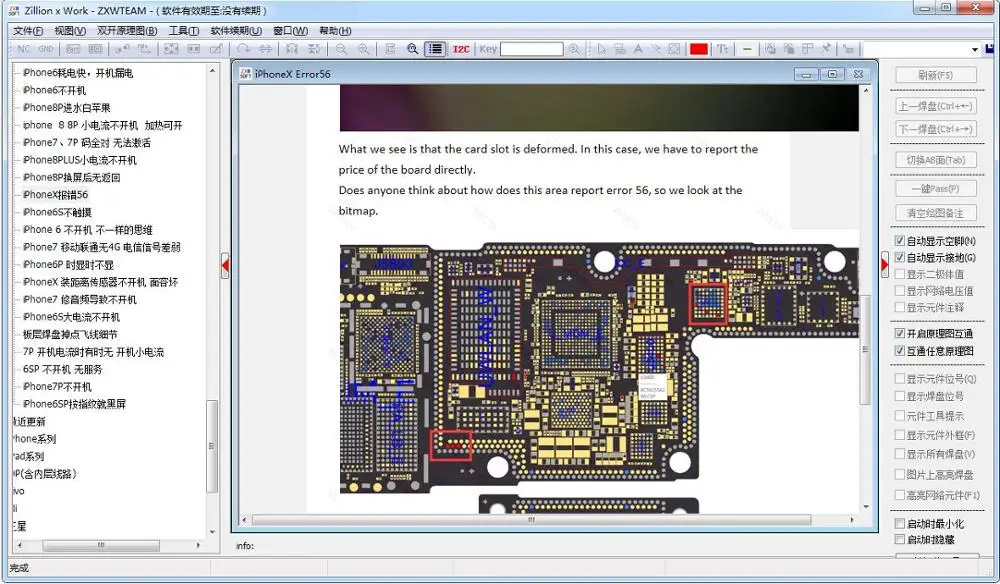Click the rotate arrow toolbar icon
The width and height of the screenshot is (1000, 584).
coord(243,49)
